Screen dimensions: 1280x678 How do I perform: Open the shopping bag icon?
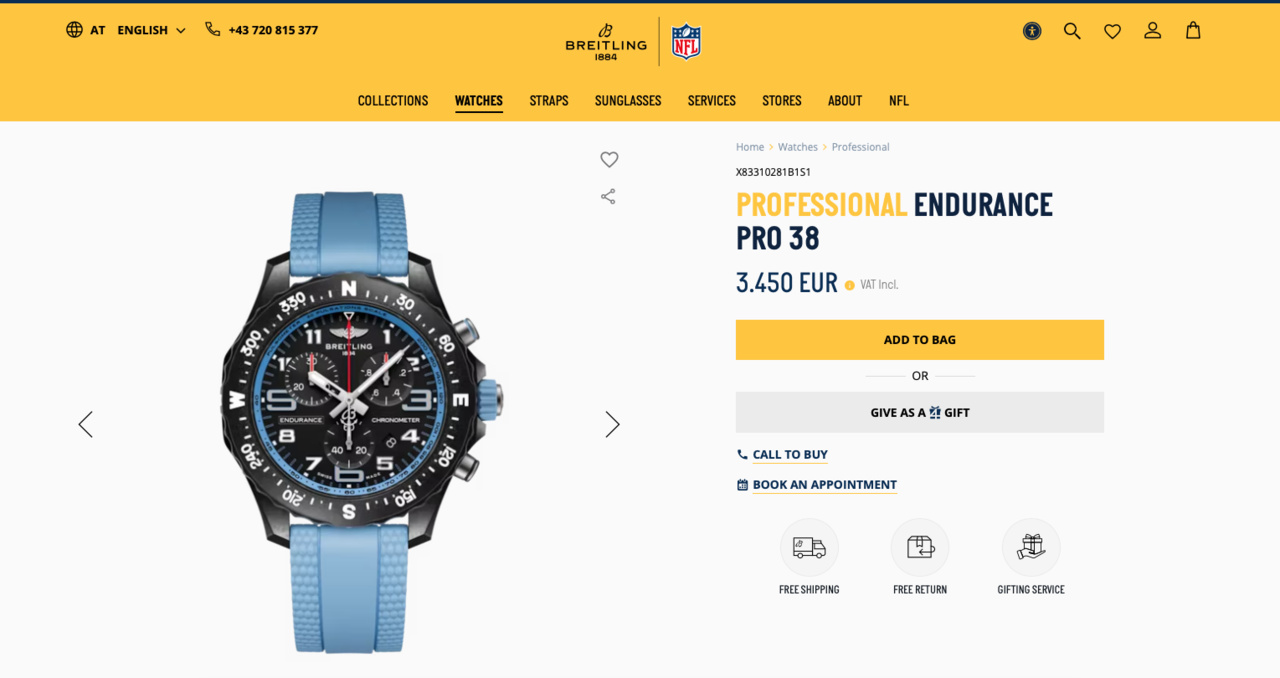[1193, 31]
